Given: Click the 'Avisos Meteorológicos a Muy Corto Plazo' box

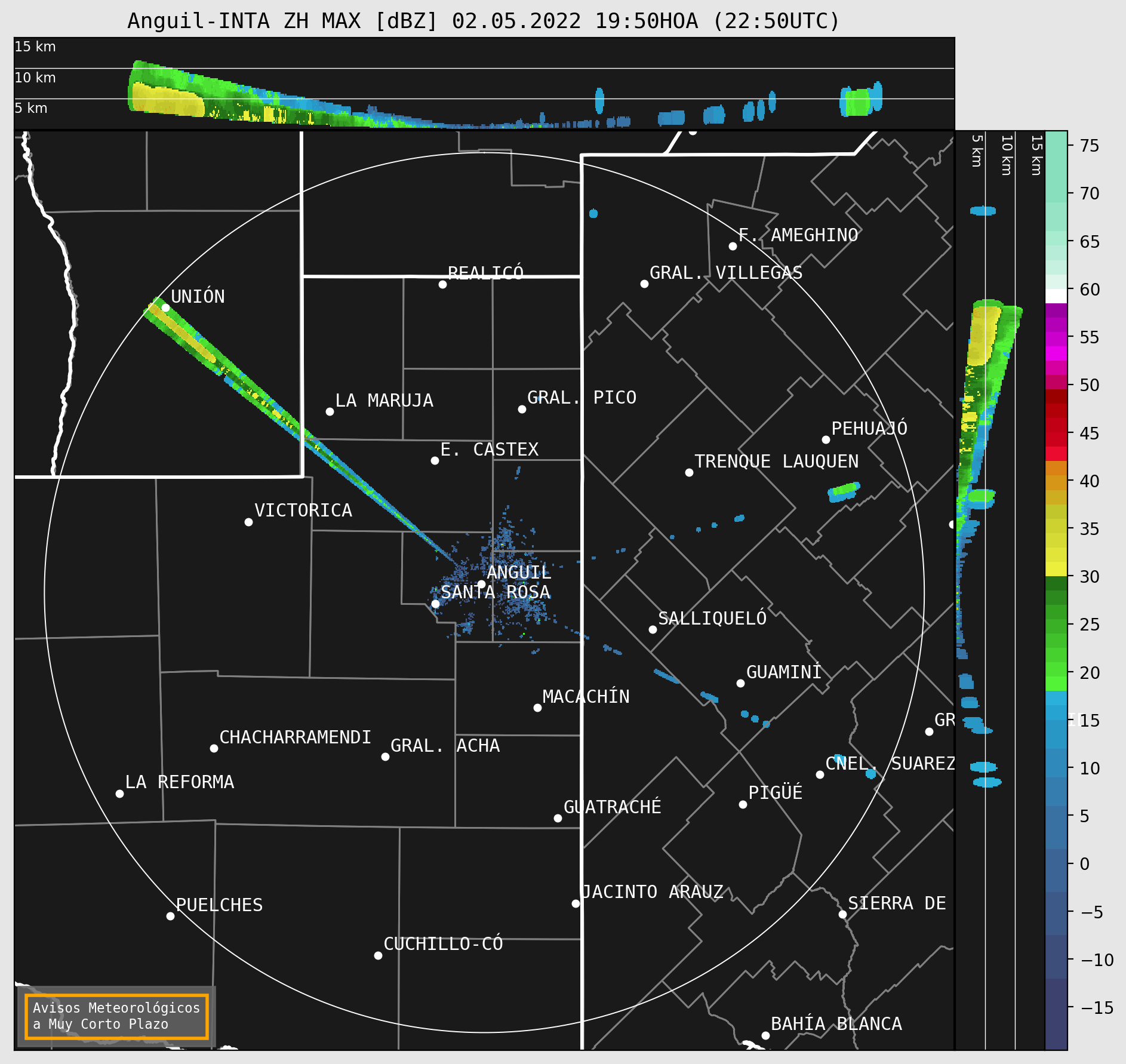Looking at the screenshot, I should [117, 1017].
